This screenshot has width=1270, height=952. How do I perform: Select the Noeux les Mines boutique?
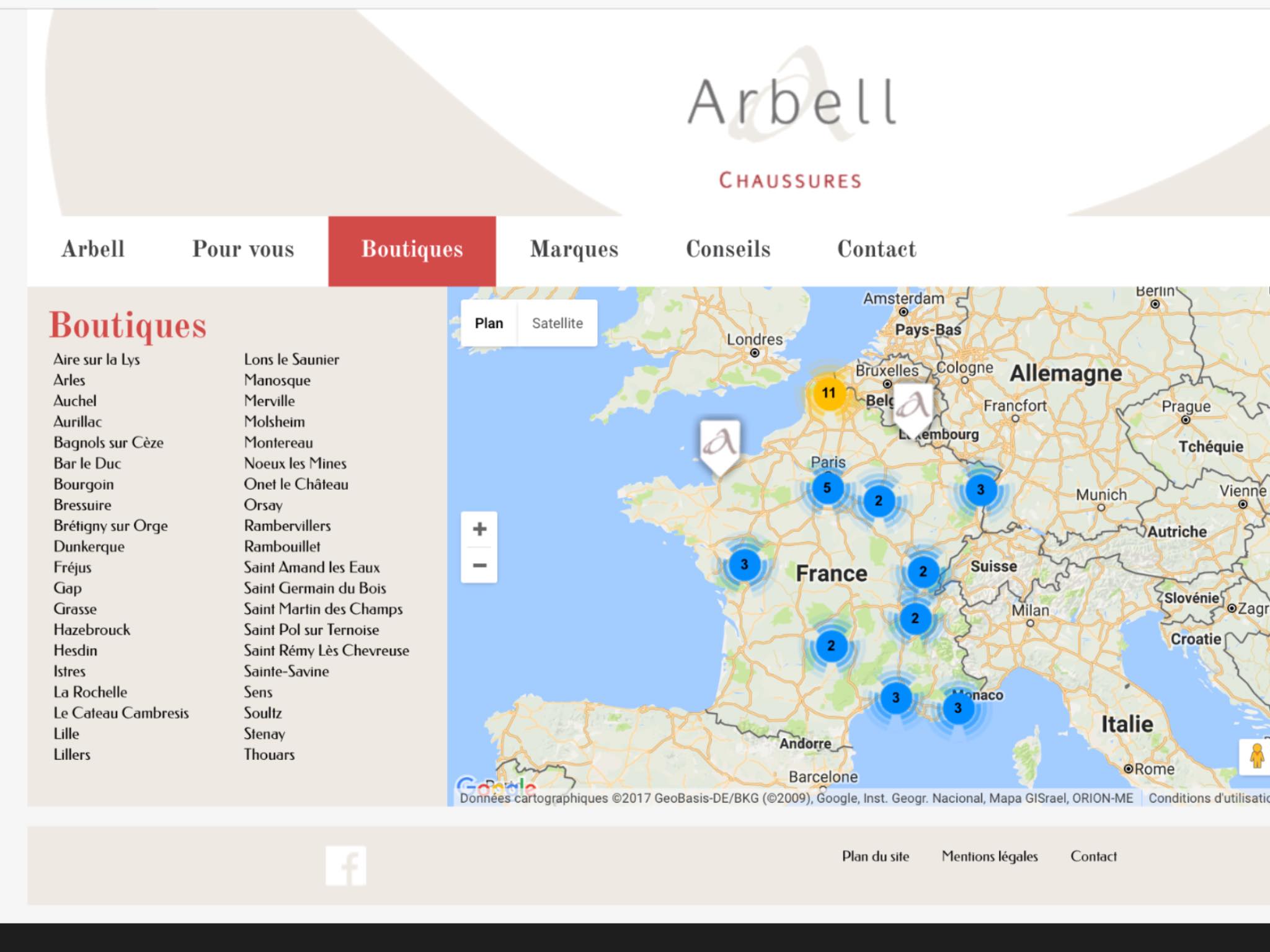(295, 464)
